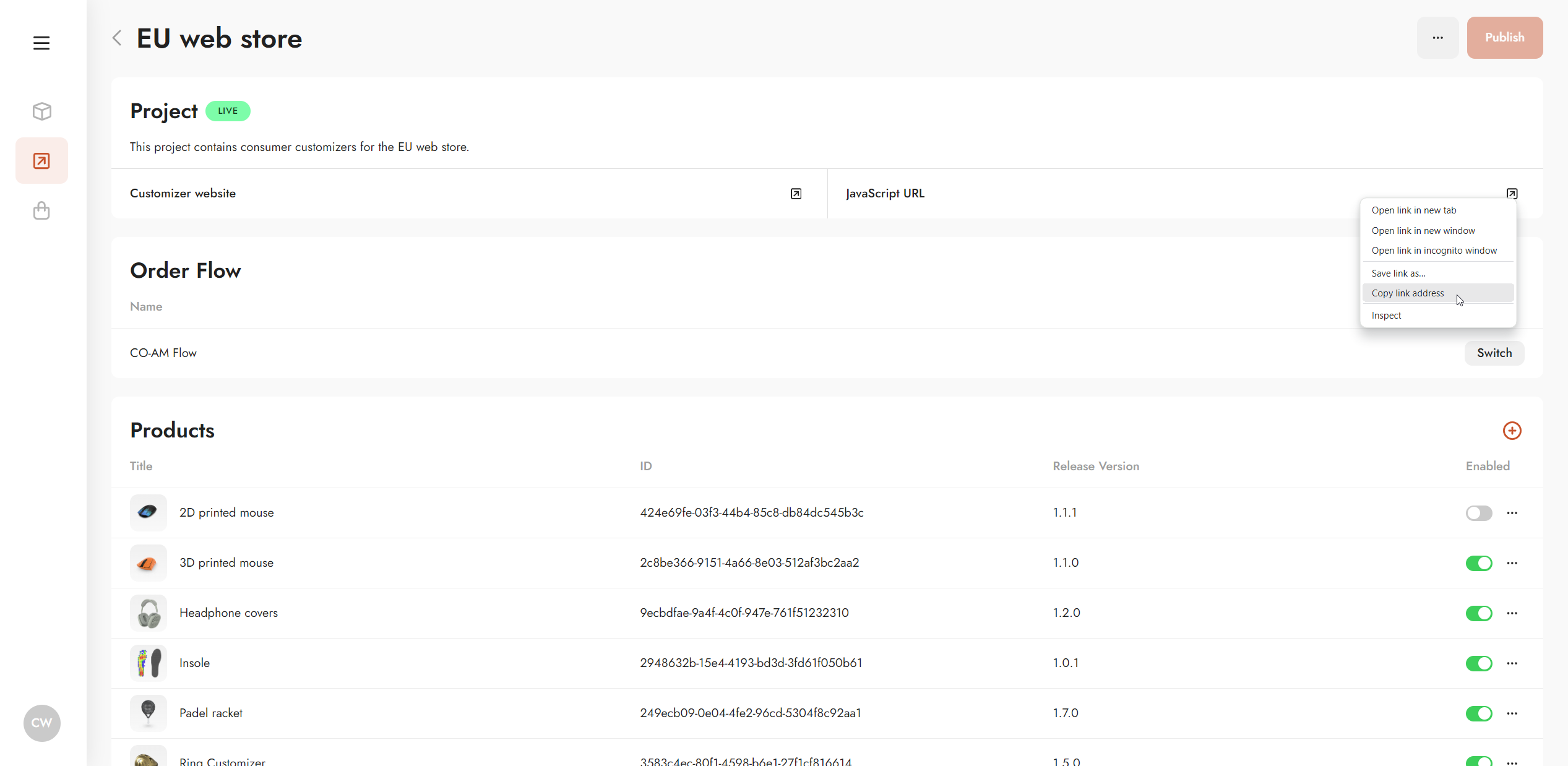Open Customizer website external link icon

796,194
